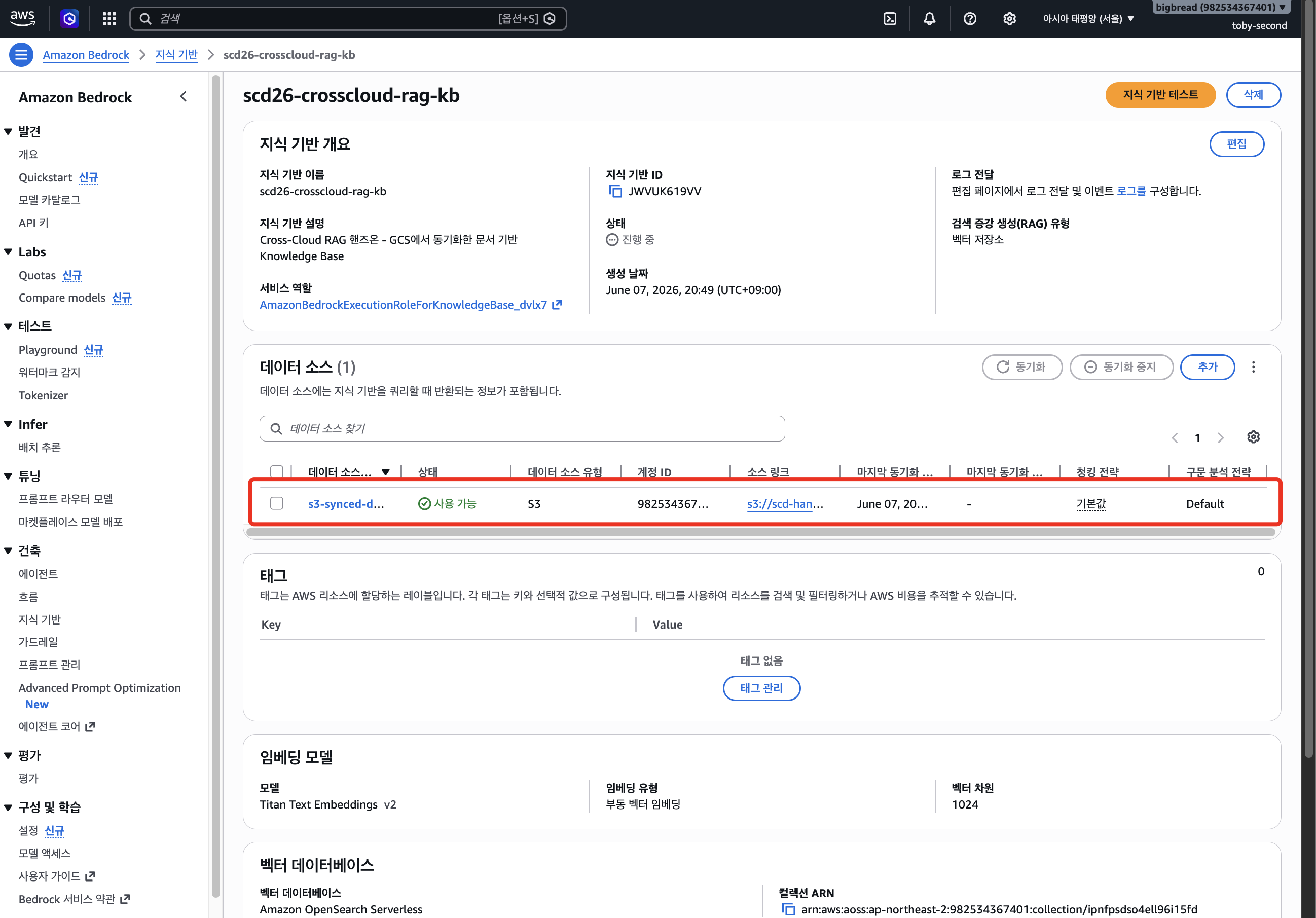Check the select-all data sources checkbox
The image size is (1316, 918).
click(276, 471)
